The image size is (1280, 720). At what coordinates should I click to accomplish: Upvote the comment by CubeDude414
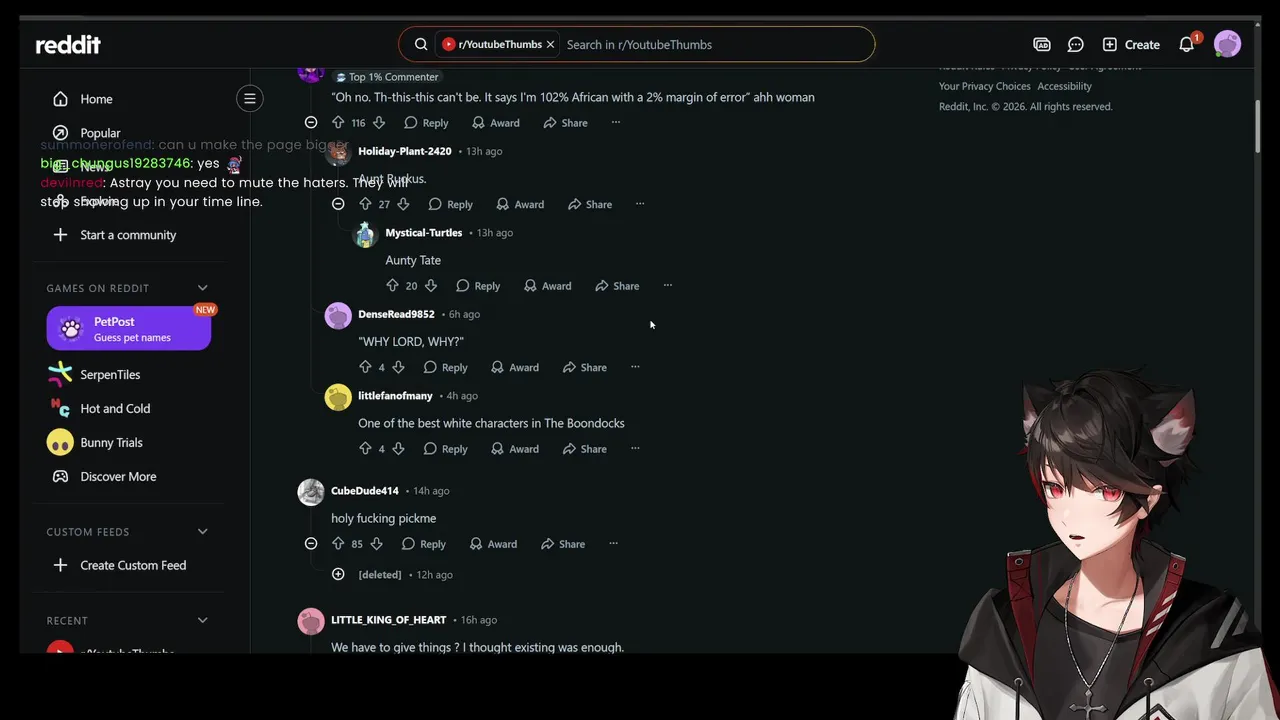click(x=337, y=544)
